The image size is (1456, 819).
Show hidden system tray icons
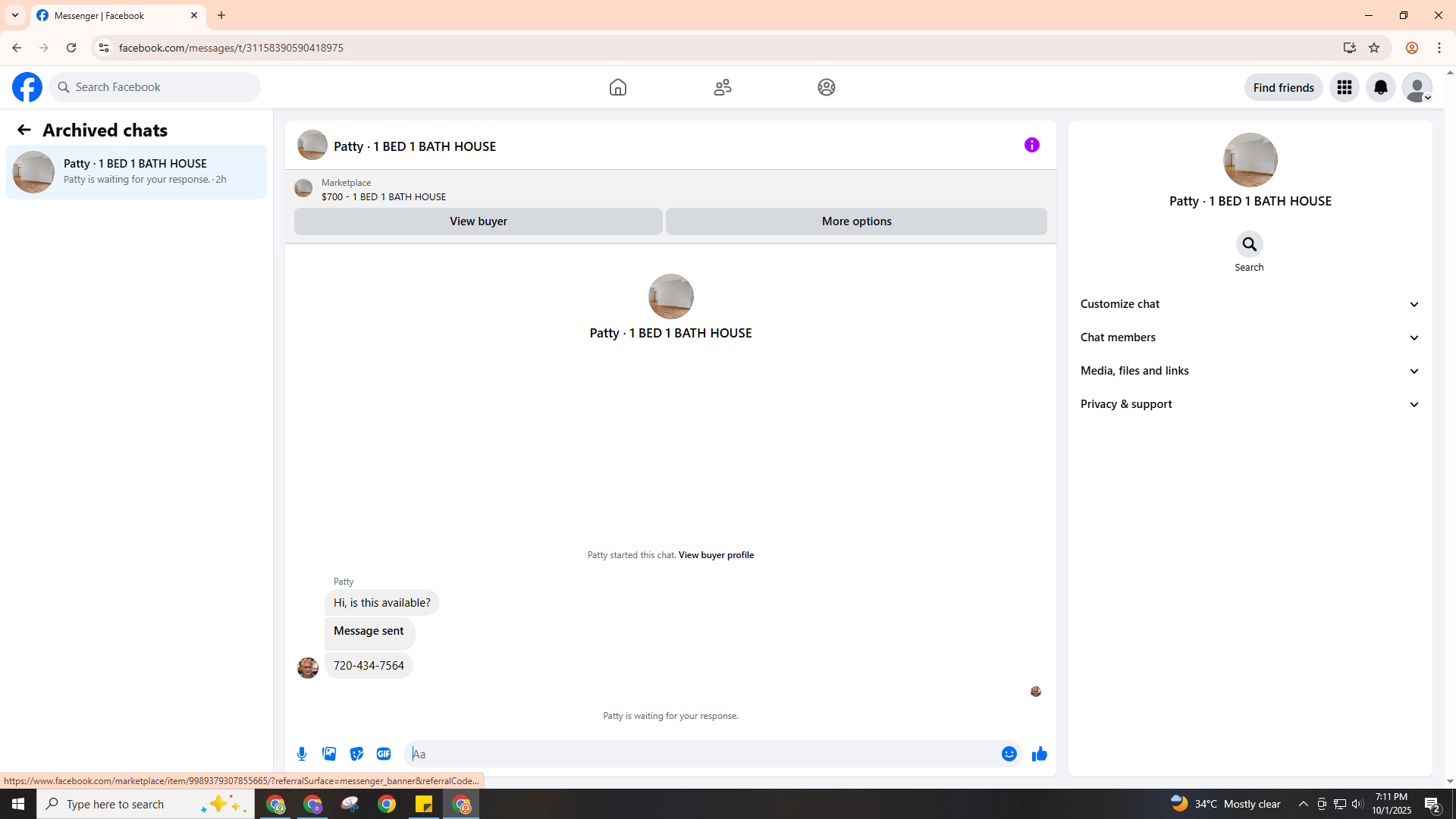(1304, 804)
